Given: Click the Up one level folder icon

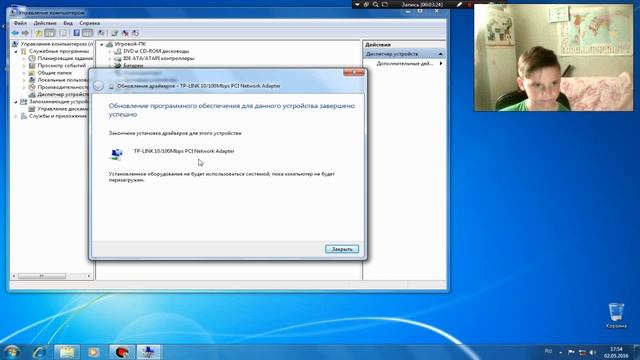Looking at the screenshot, I should pyautogui.click(x=39, y=33).
